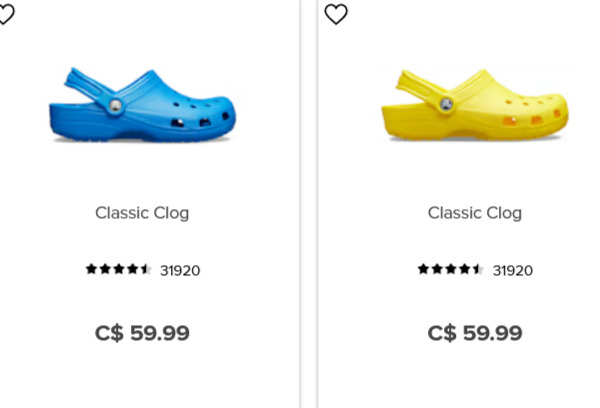
Task: Click the silver rivet on the yellow clog
Action: click(x=446, y=104)
